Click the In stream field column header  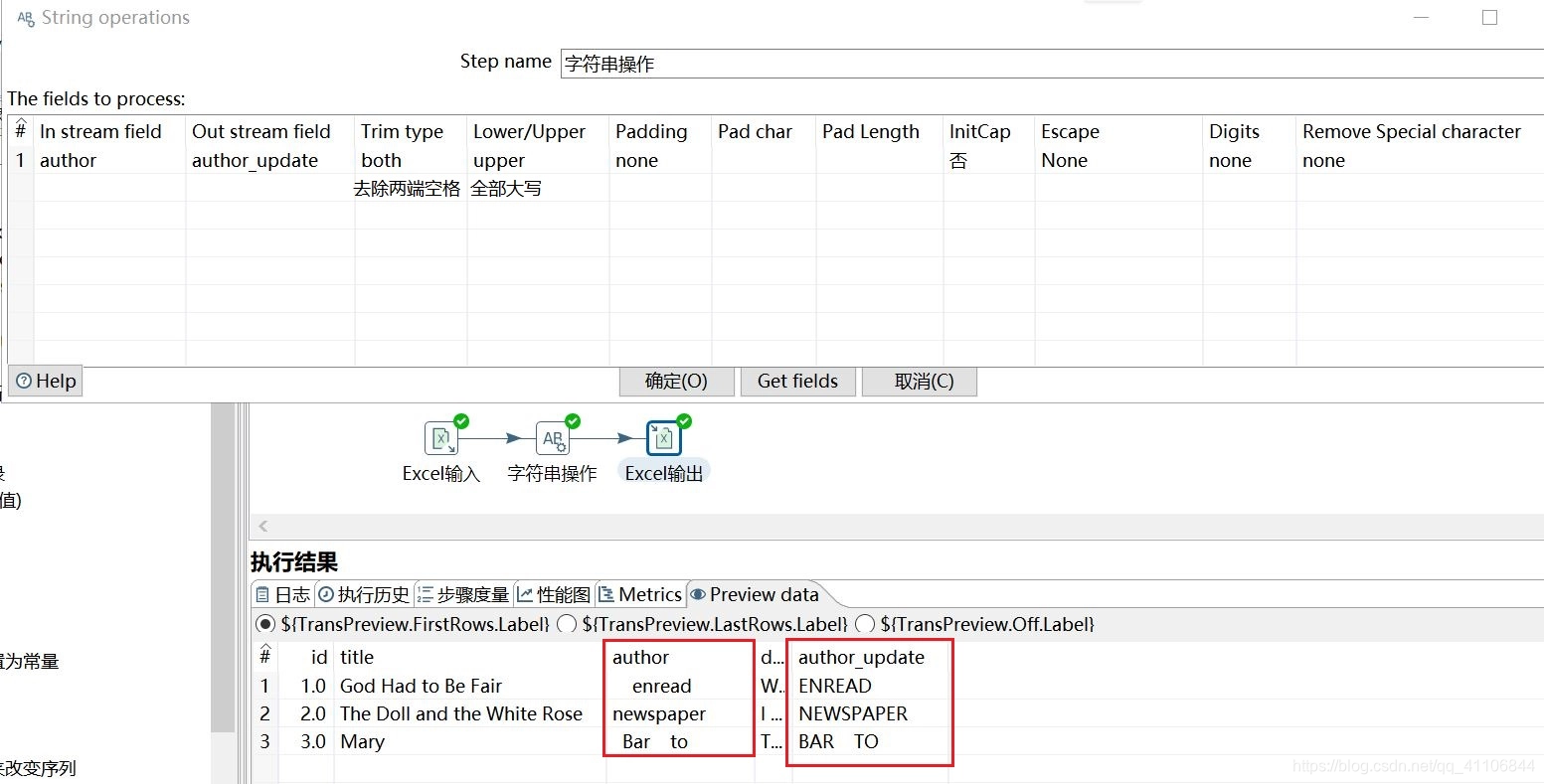click(x=109, y=131)
